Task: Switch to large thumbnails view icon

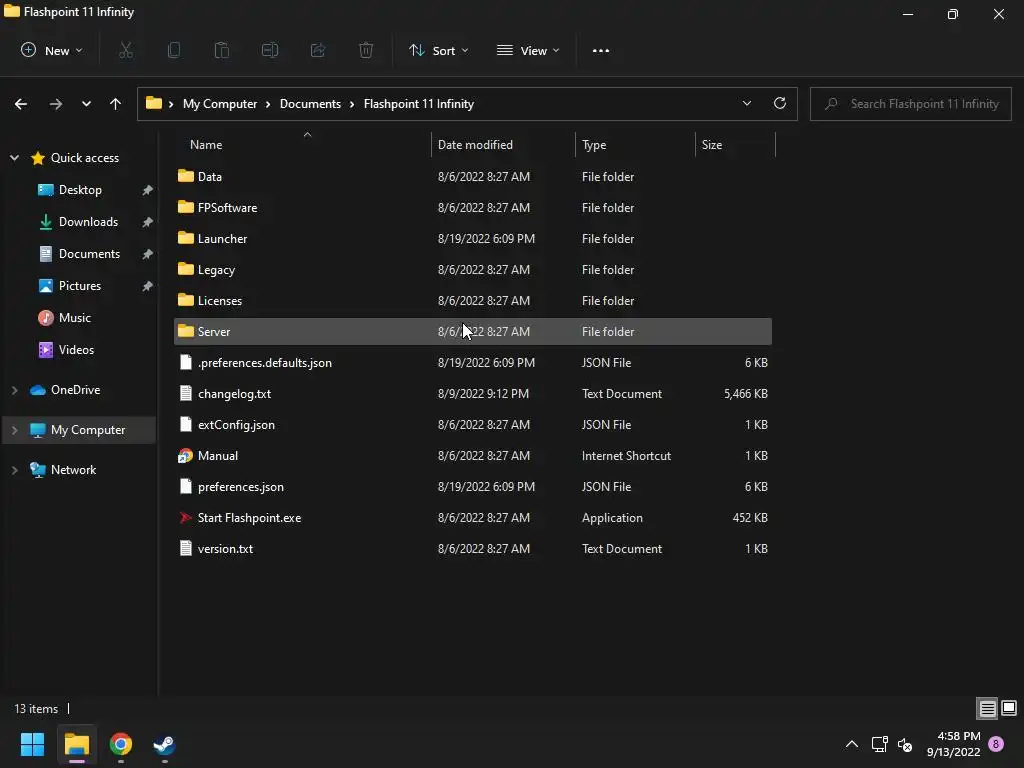Action: [1009, 708]
